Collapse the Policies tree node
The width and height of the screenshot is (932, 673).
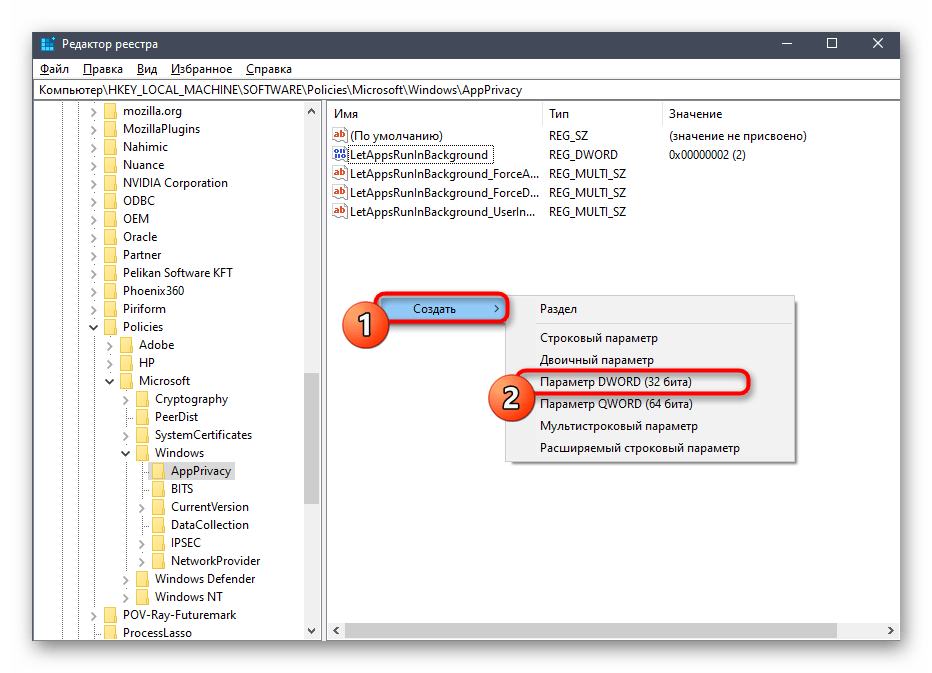click(x=93, y=327)
